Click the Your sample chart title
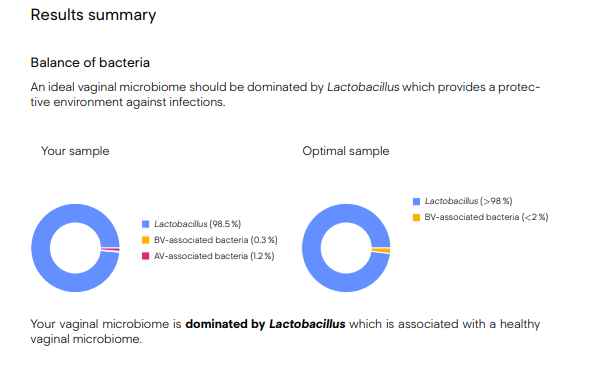The height and width of the screenshot is (365, 602). point(75,151)
